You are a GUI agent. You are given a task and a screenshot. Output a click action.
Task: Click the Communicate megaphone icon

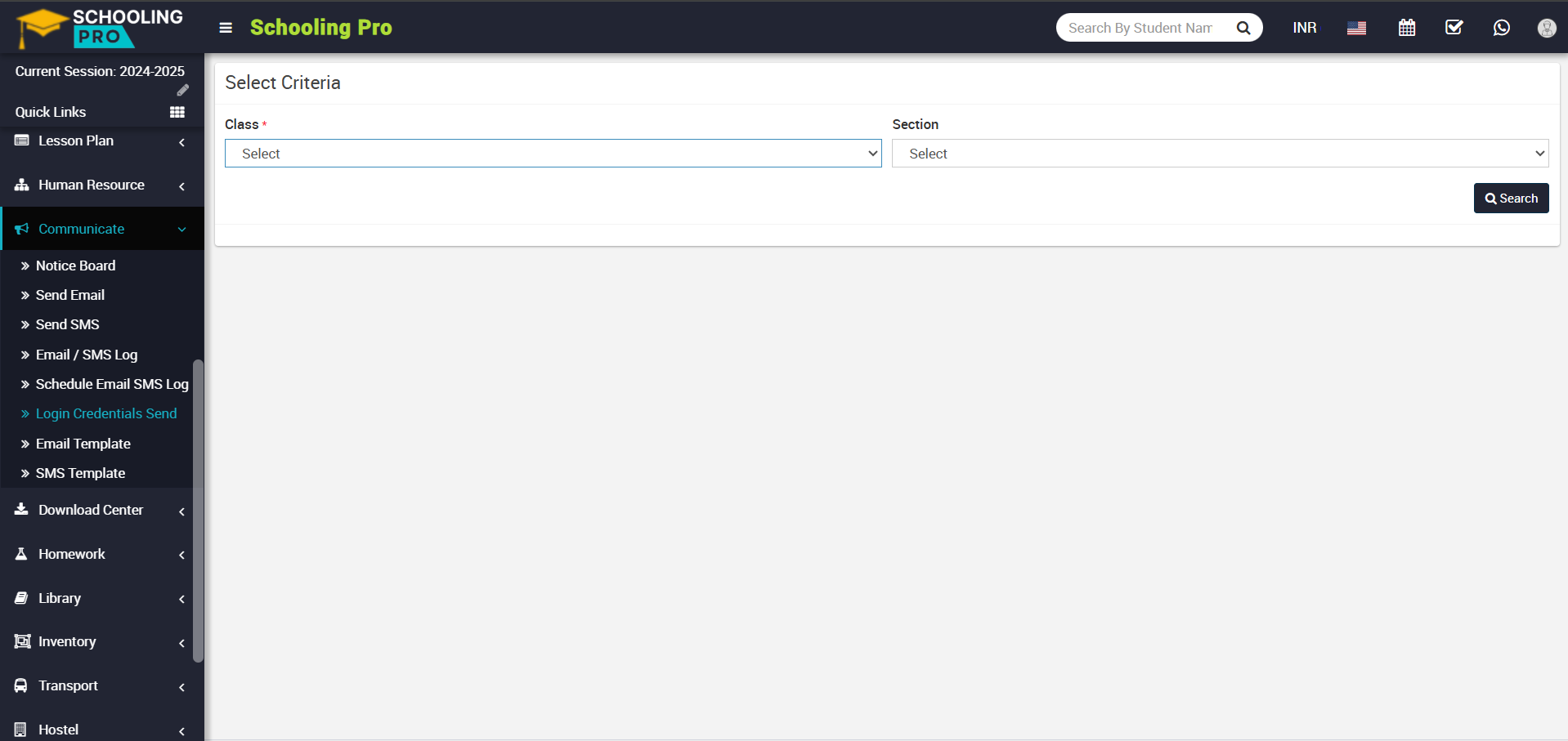click(x=22, y=229)
